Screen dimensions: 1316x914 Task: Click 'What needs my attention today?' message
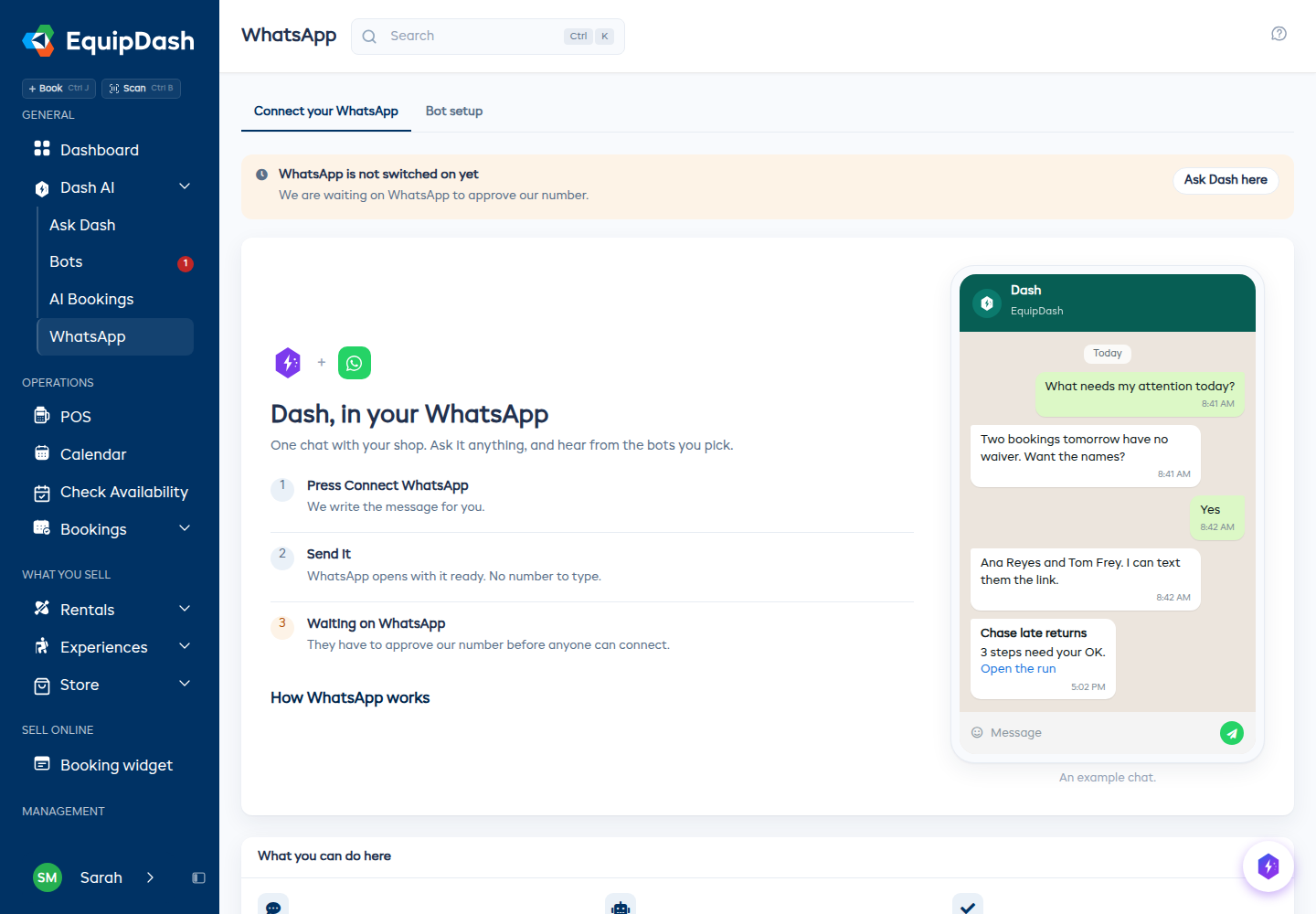(1140, 394)
